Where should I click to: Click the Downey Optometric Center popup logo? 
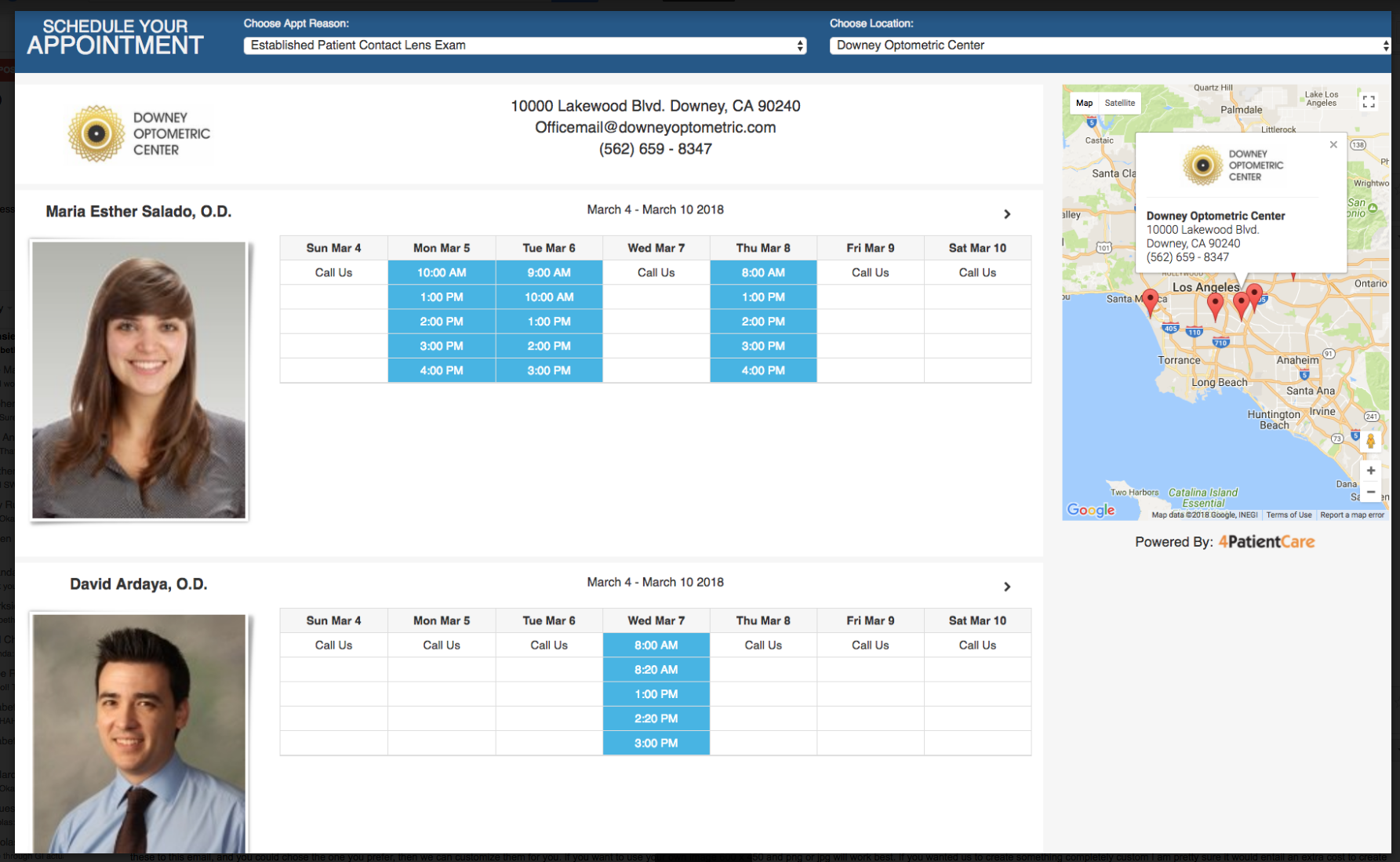coord(1234,165)
